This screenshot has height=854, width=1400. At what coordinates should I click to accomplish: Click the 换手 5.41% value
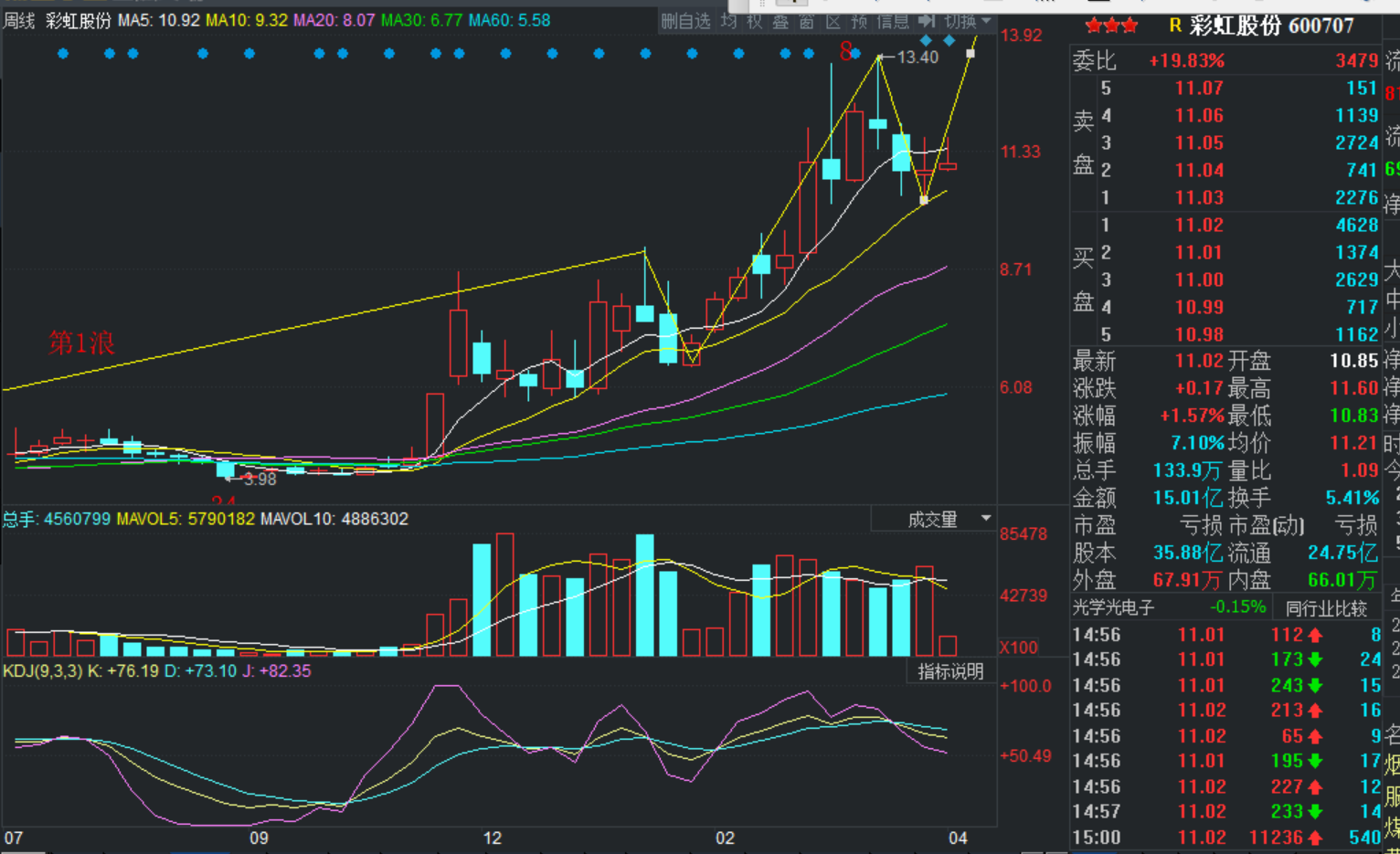point(1352,499)
